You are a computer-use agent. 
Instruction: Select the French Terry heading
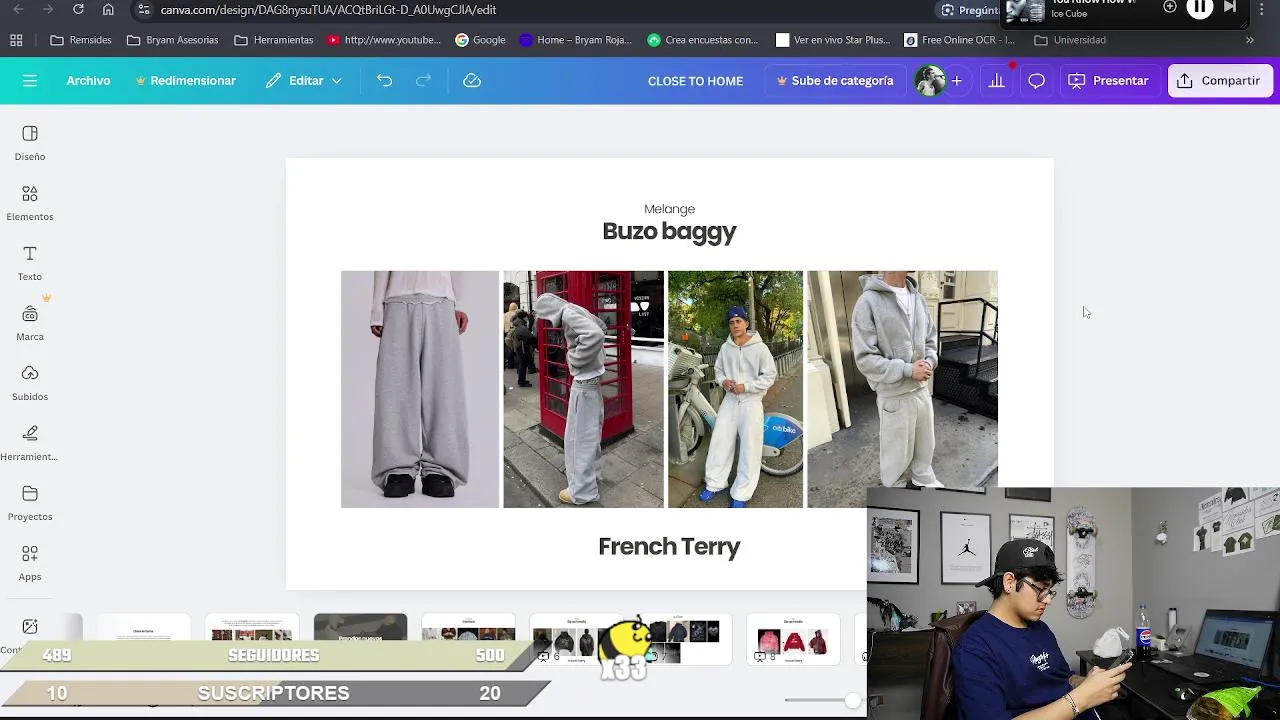click(x=669, y=546)
